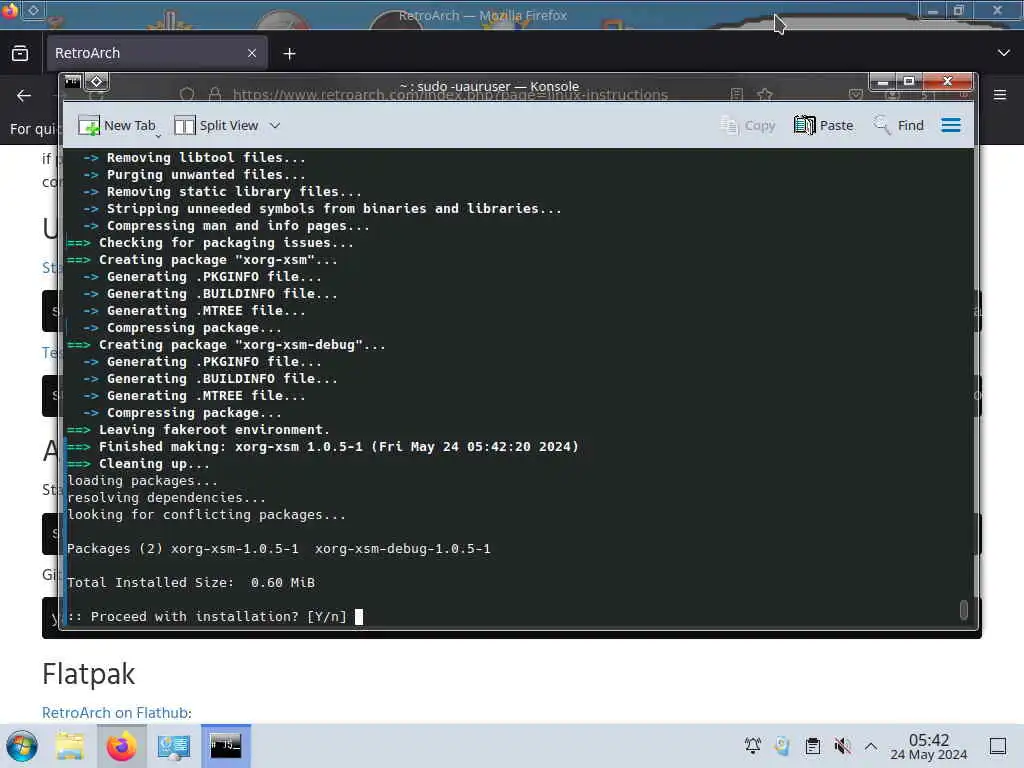Switch to Konsole on the taskbar
This screenshot has height=768, width=1024.
225,746
